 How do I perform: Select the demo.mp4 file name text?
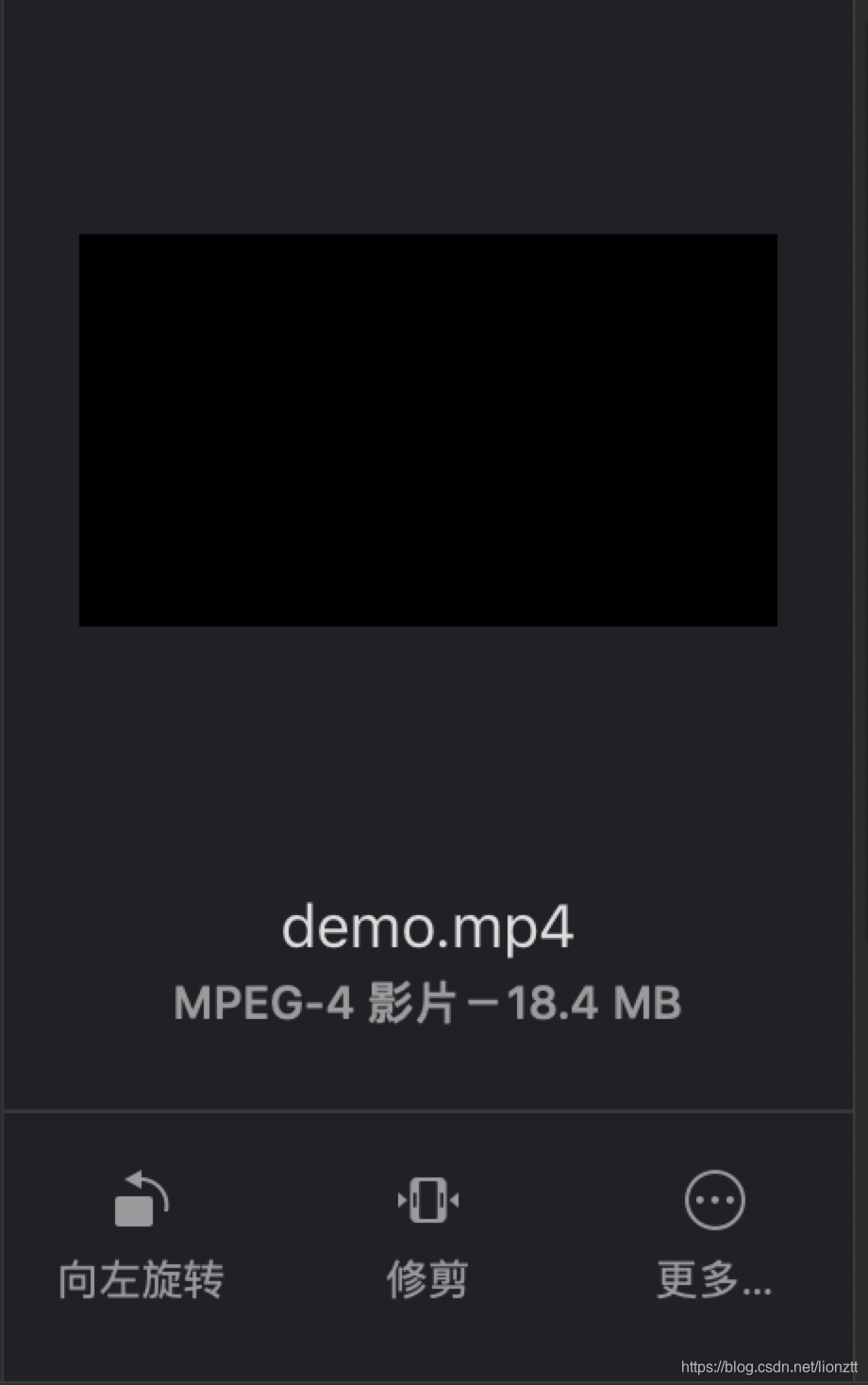[427, 926]
